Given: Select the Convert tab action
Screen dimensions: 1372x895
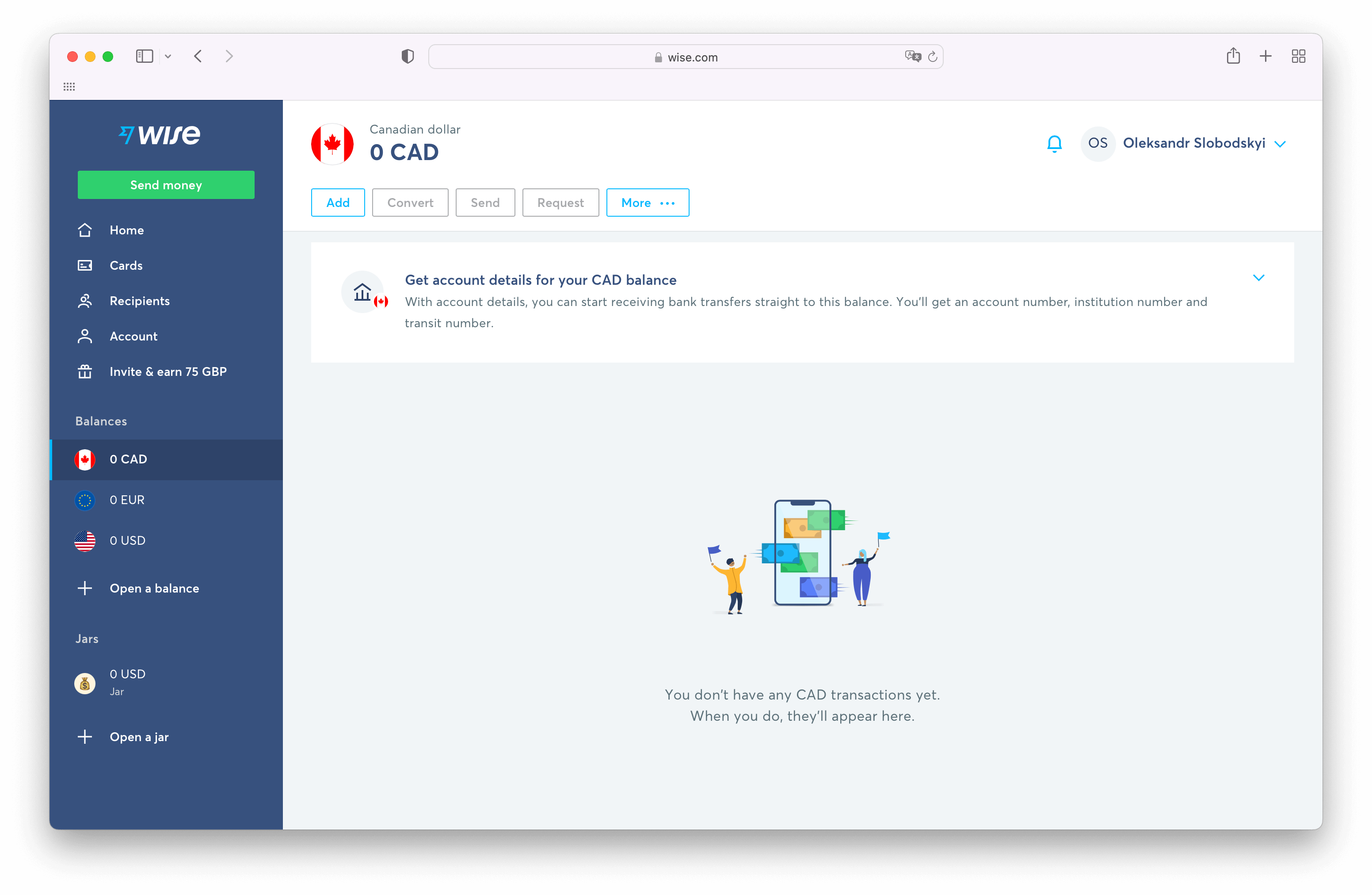Looking at the screenshot, I should point(411,202).
